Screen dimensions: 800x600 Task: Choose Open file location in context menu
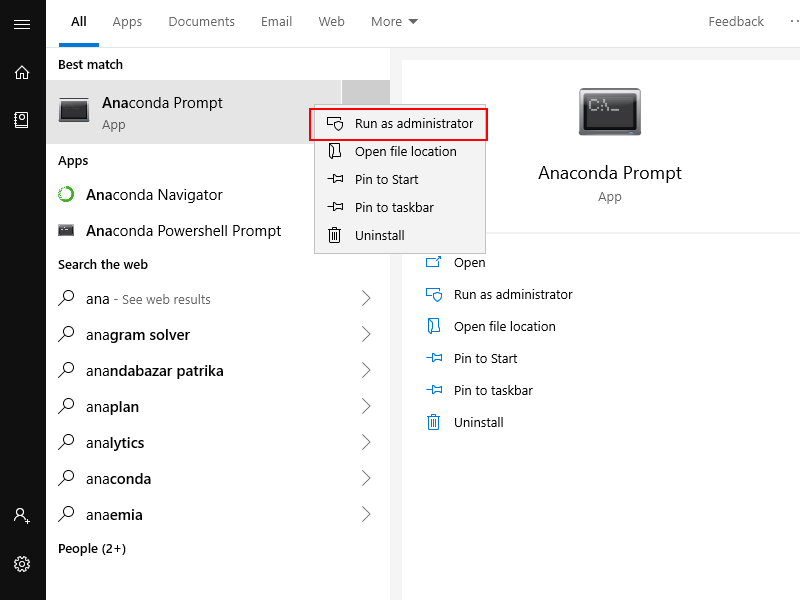coord(399,152)
